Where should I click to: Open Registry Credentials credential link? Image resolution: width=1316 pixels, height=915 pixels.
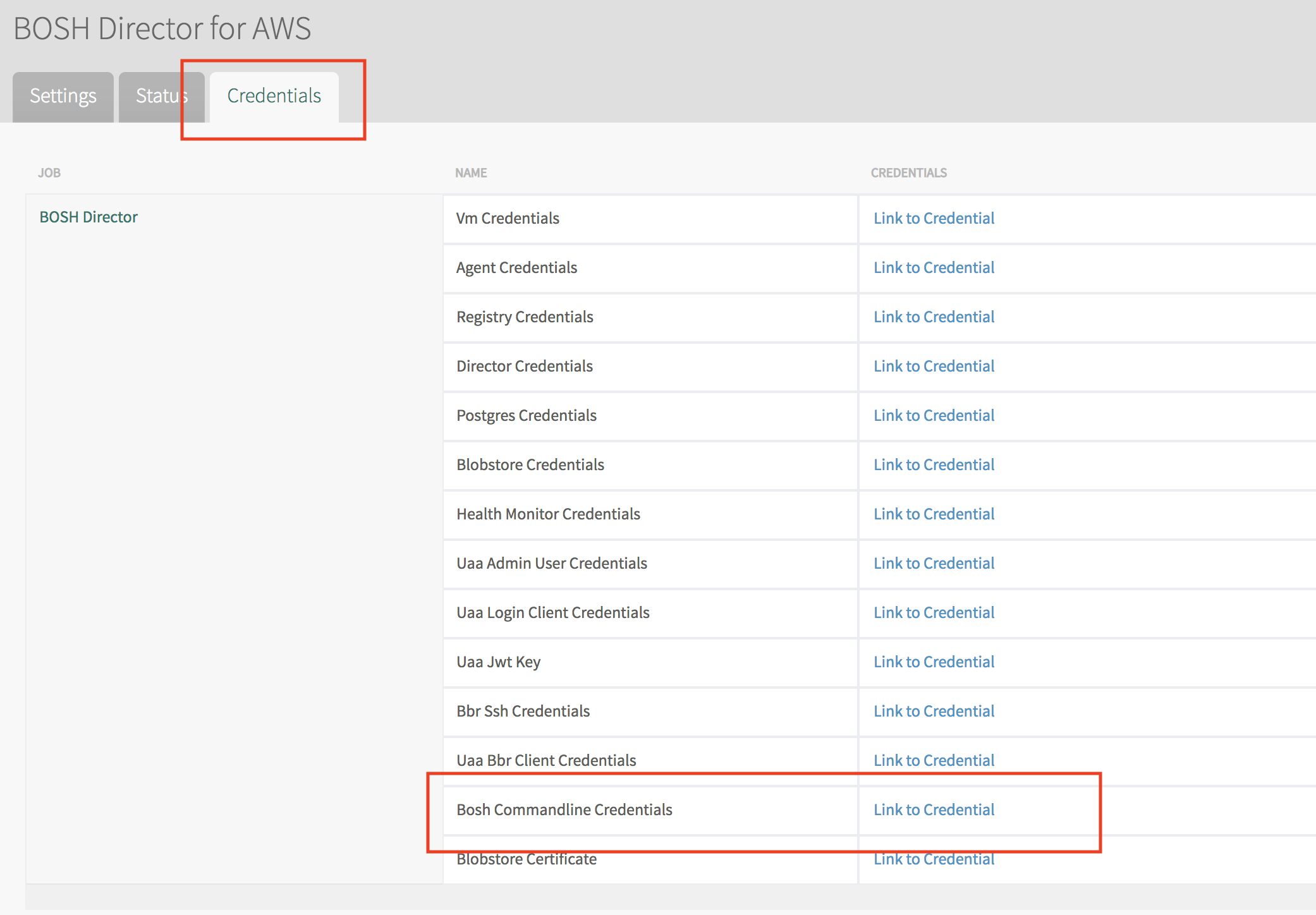pyautogui.click(x=933, y=317)
